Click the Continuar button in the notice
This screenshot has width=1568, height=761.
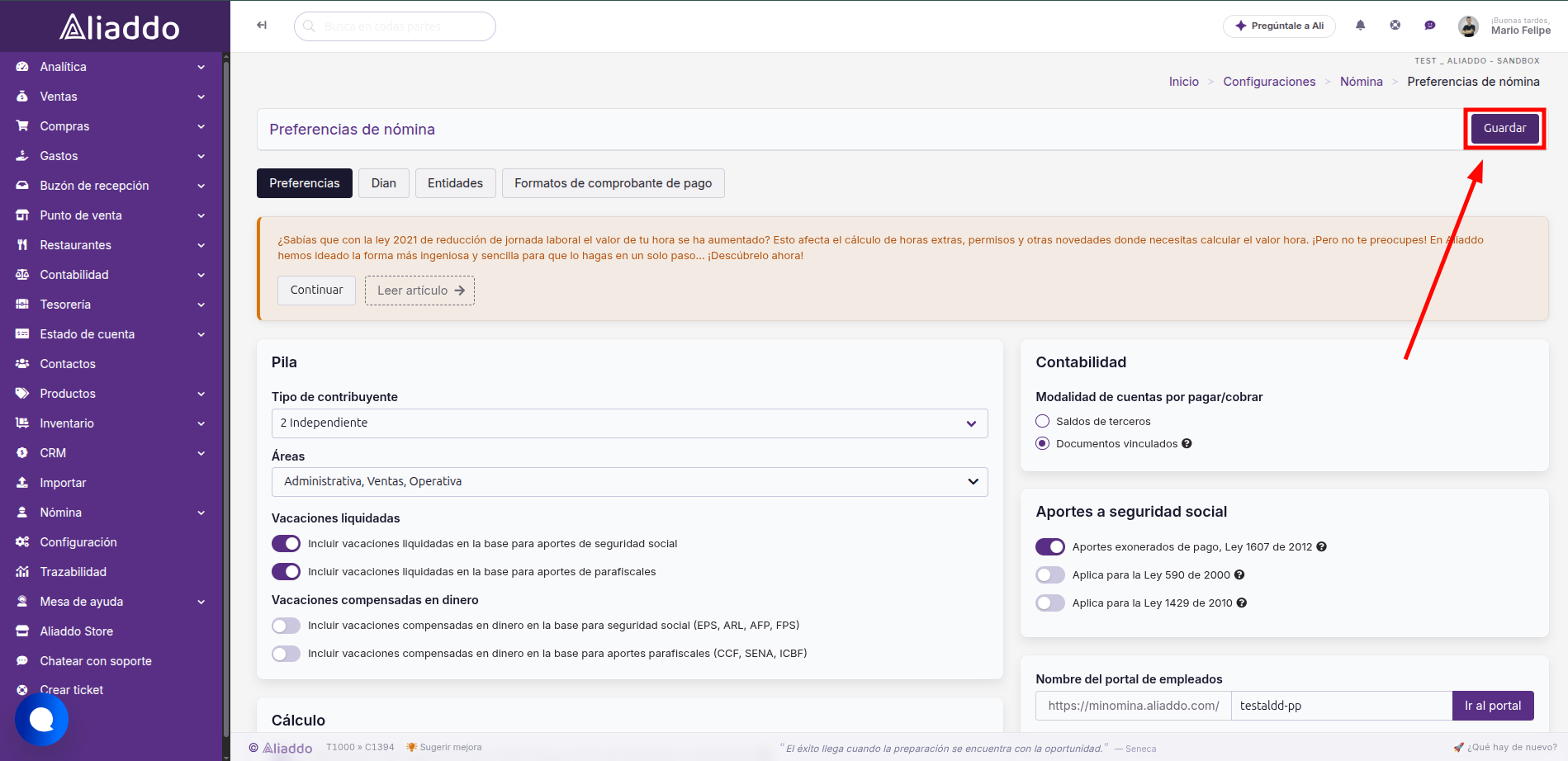[x=316, y=291]
